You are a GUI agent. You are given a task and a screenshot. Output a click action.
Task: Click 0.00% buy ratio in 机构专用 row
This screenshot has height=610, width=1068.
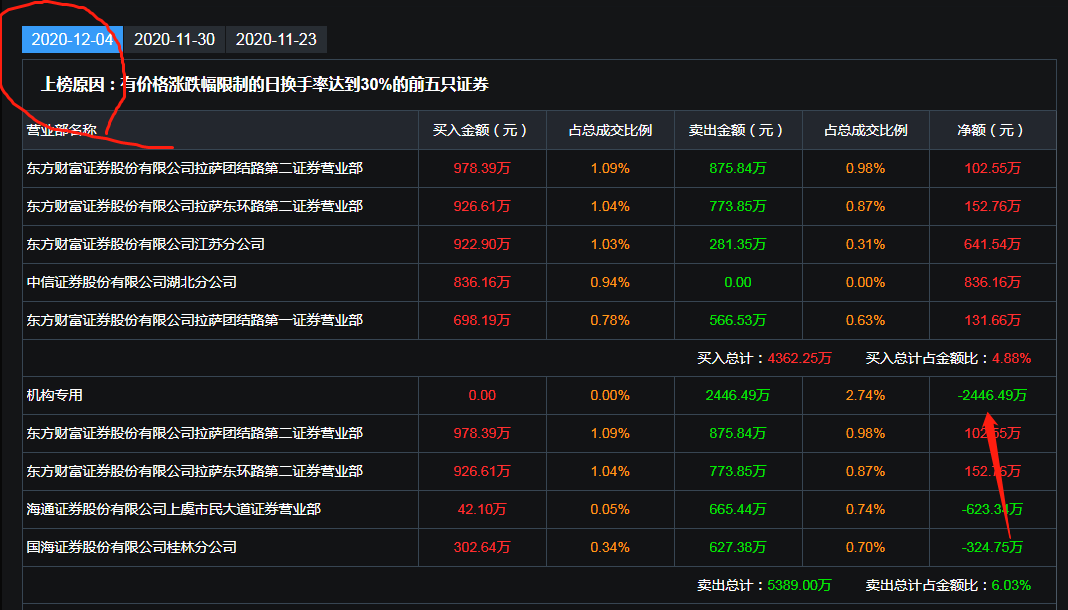click(610, 395)
